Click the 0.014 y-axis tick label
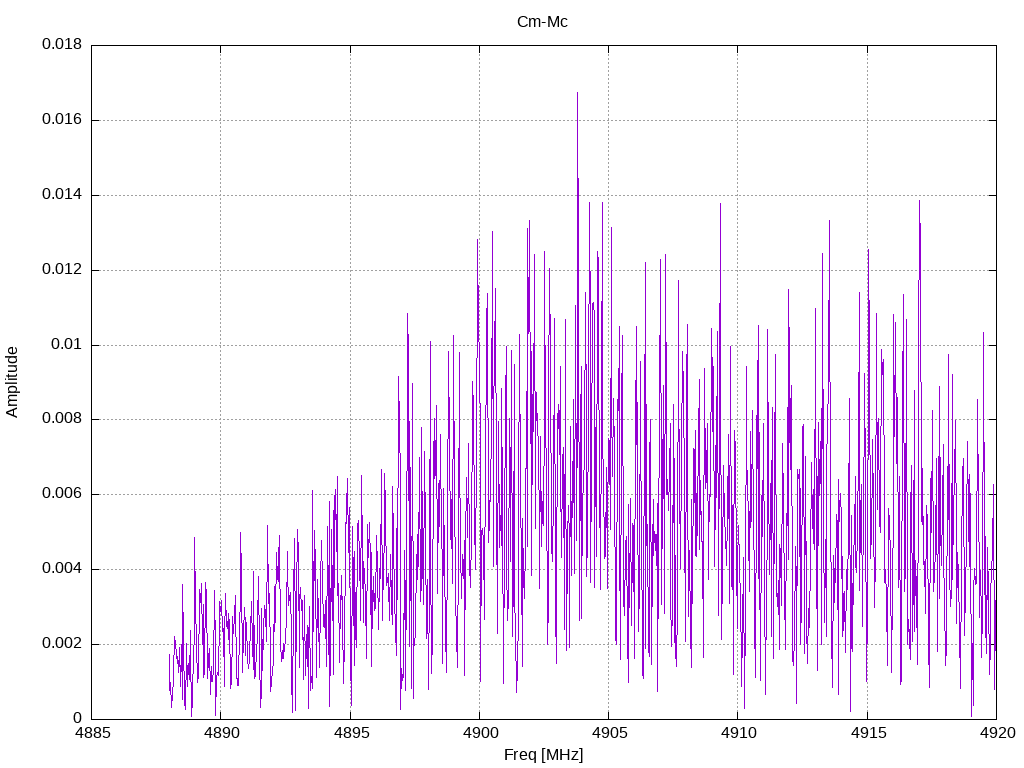The height and width of the screenshot is (768, 1024). pos(62,195)
